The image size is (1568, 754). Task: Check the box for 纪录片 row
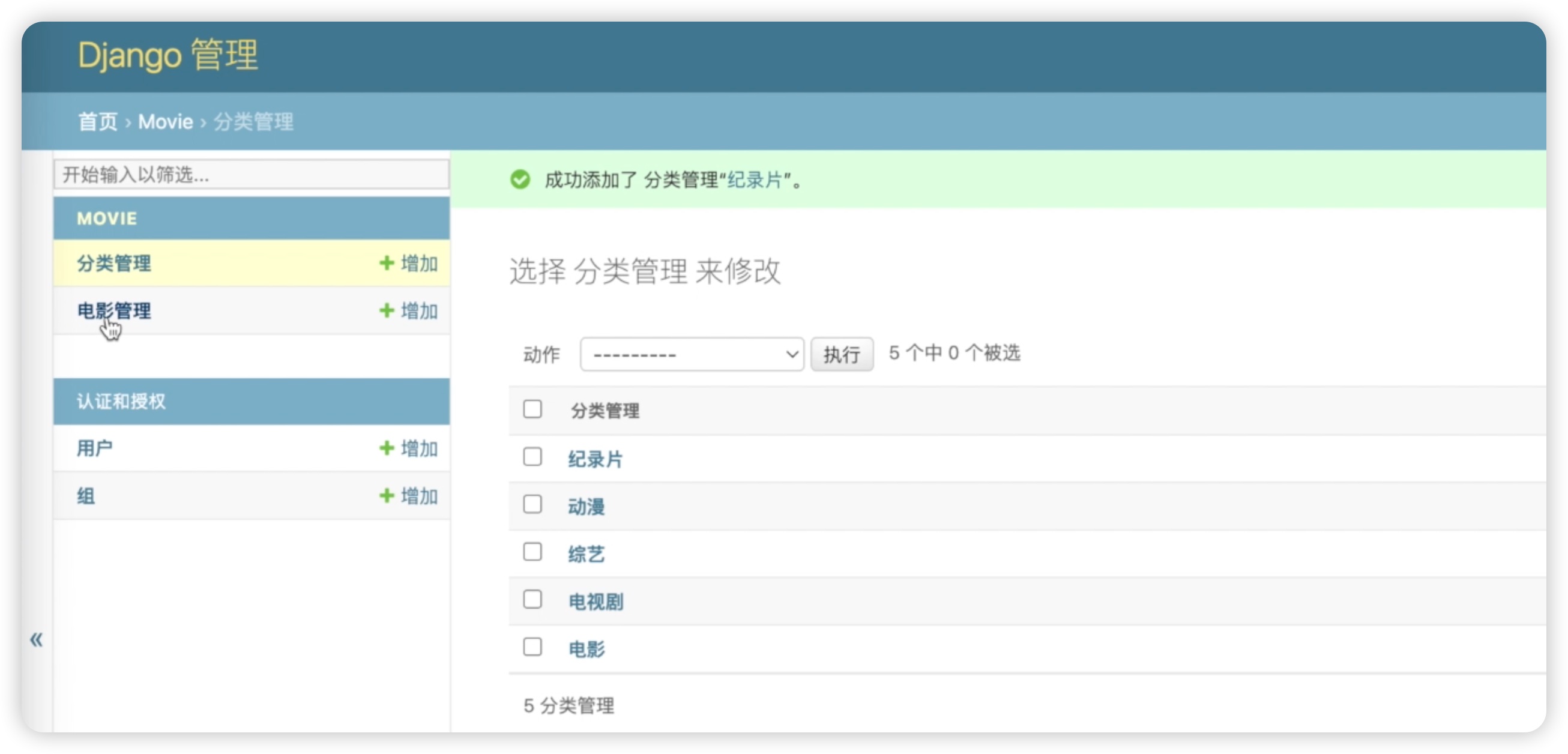click(x=532, y=456)
